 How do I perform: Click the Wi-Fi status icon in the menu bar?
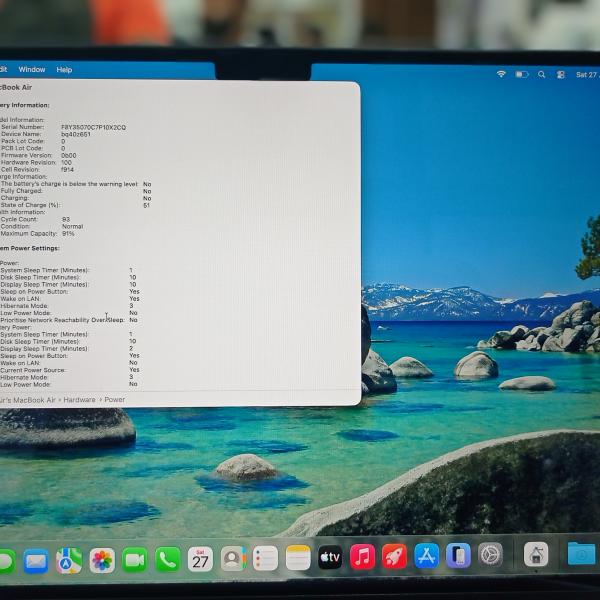(x=501, y=74)
